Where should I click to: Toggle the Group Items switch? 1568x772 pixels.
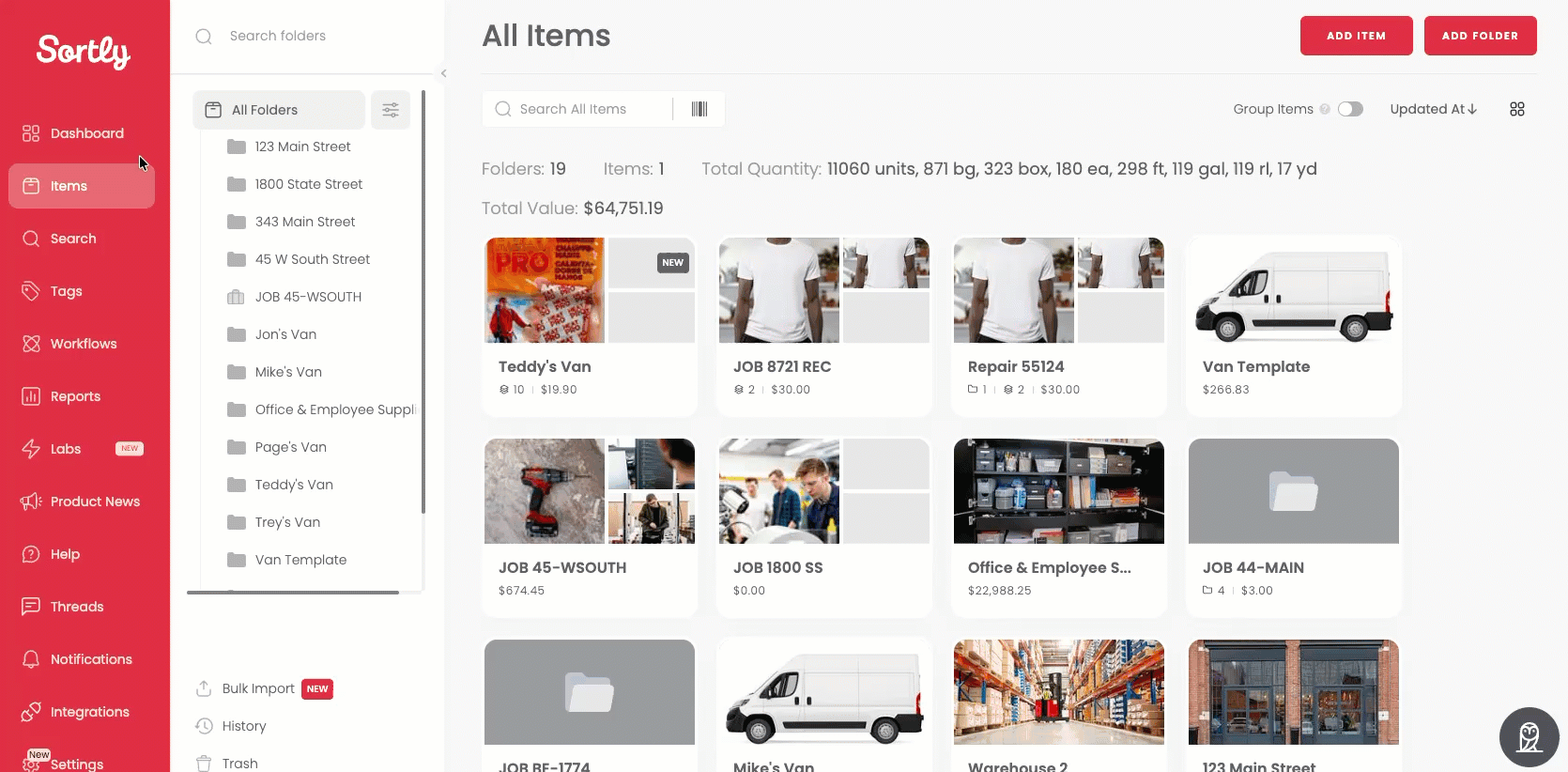coord(1350,109)
